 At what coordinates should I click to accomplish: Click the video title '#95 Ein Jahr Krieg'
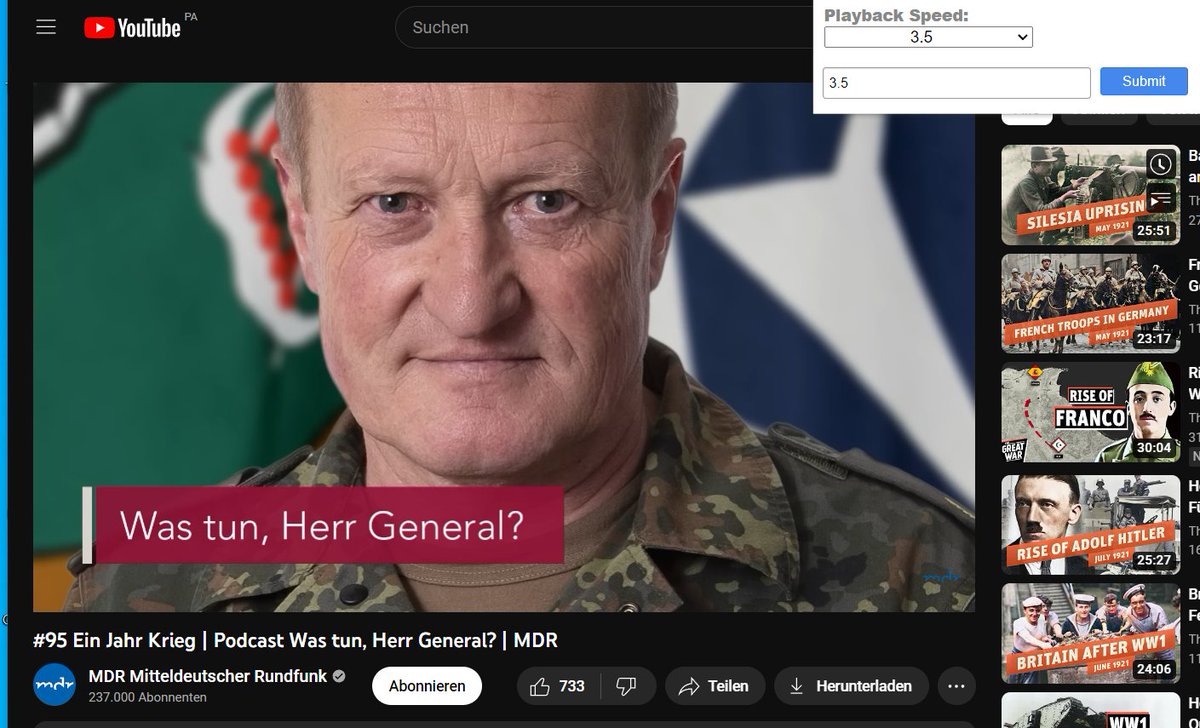(295, 640)
